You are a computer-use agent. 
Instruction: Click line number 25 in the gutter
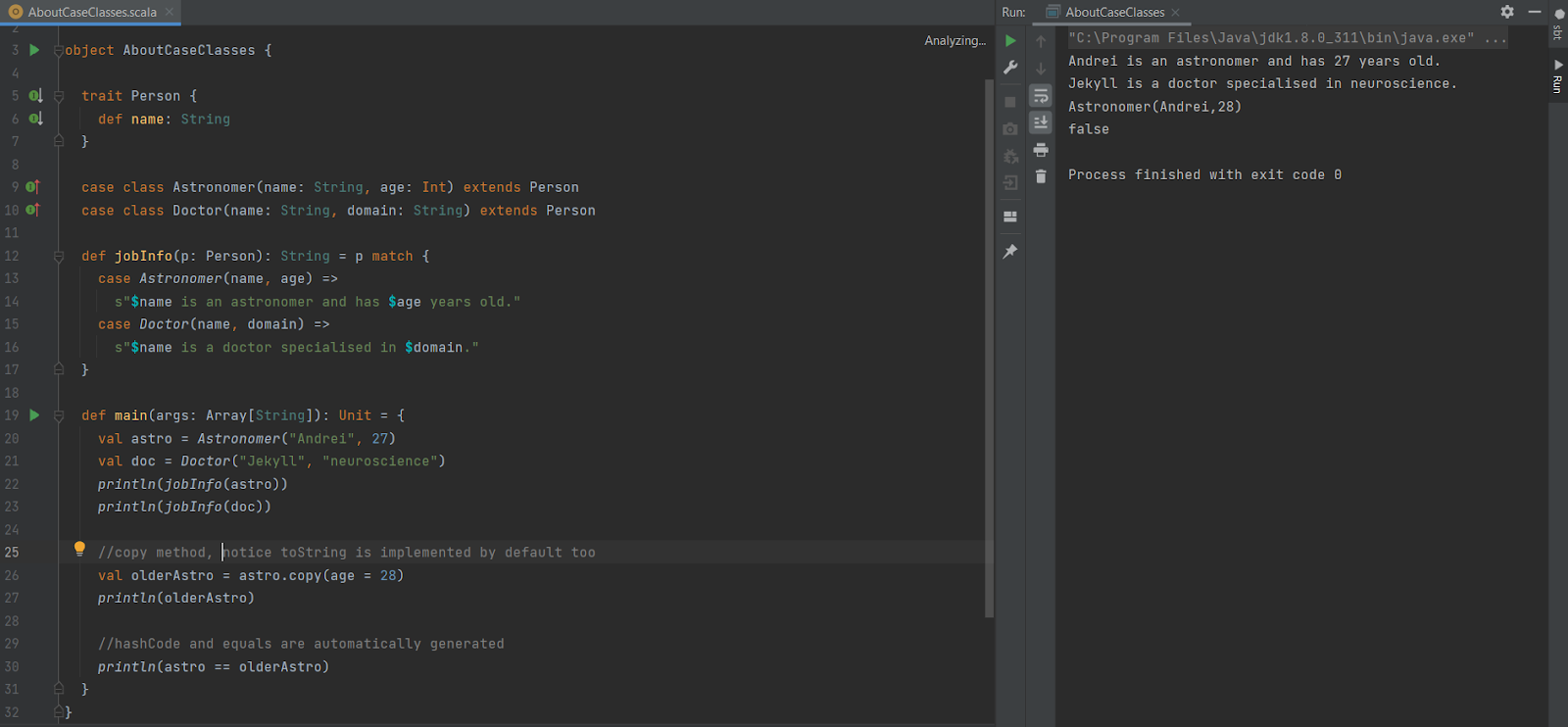pyautogui.click(x=12, y=553)
